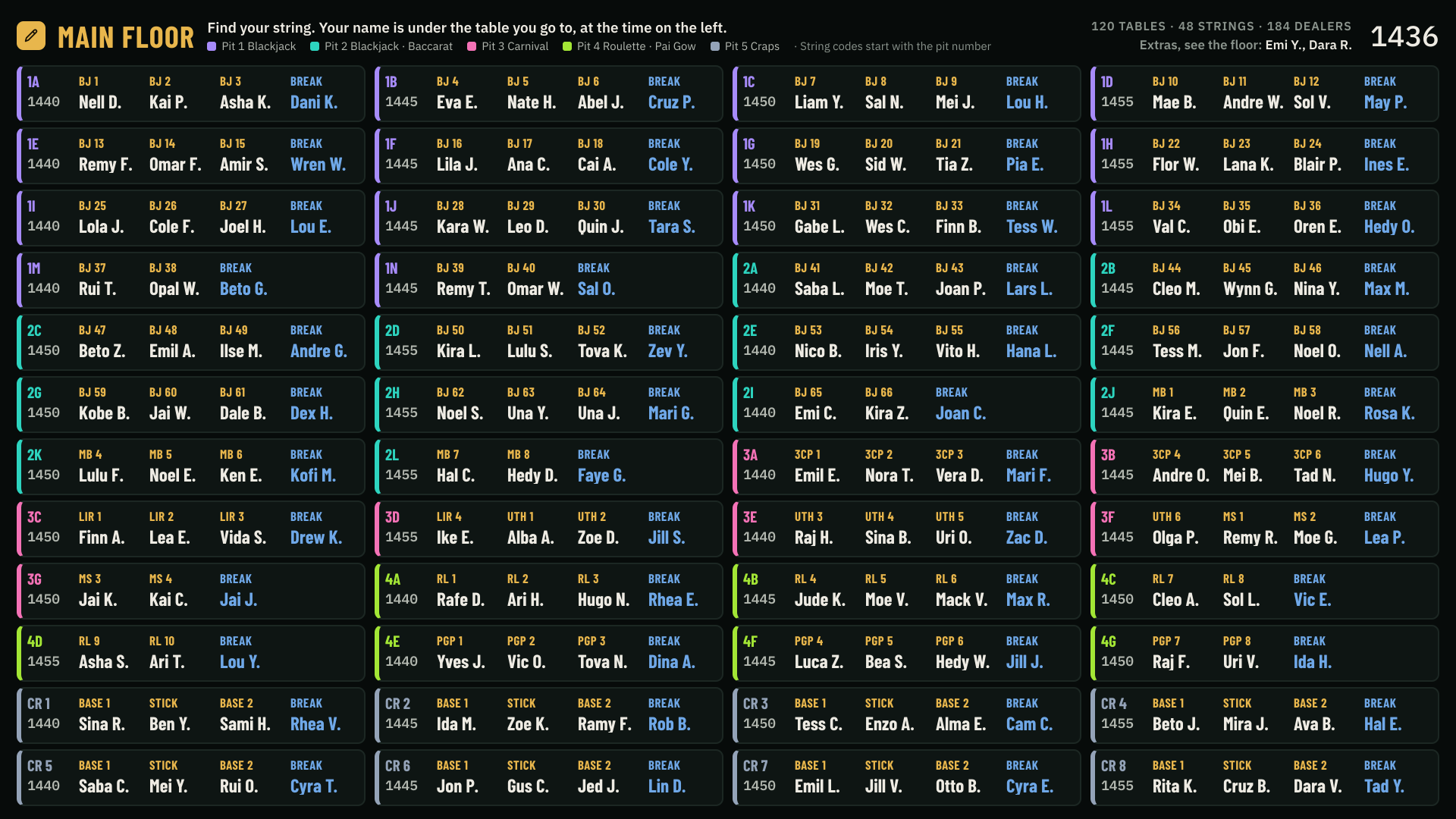Image resolution: width=1456 pixels, height=819 pixels.
Task: Select Wynn G. at BJ 45
Action: (x=1250, y=289)
